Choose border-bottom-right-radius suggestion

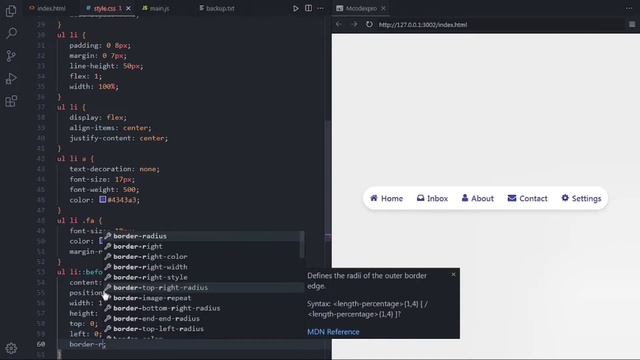click(x=202, y=308)
